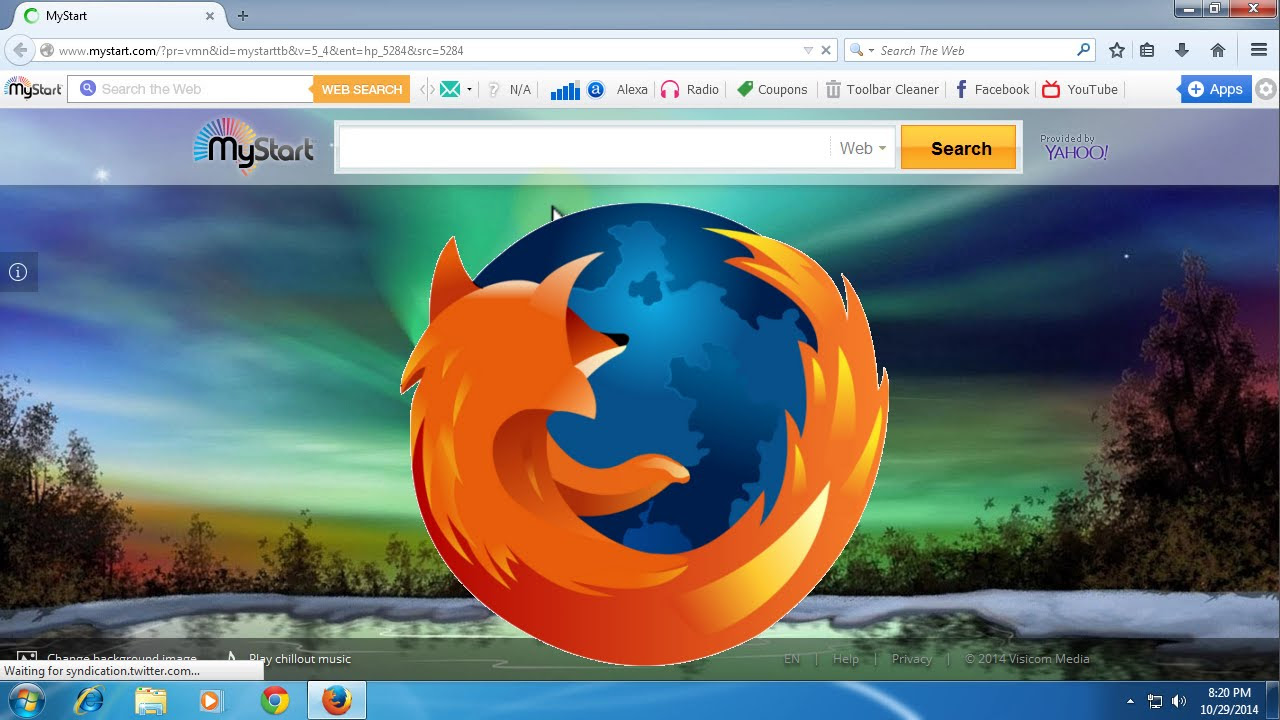Image resolution: width=1280 pixels, height=720 pixels.
Task: Go to the Firefox home page icon
Action: (x=1218, y=50)
